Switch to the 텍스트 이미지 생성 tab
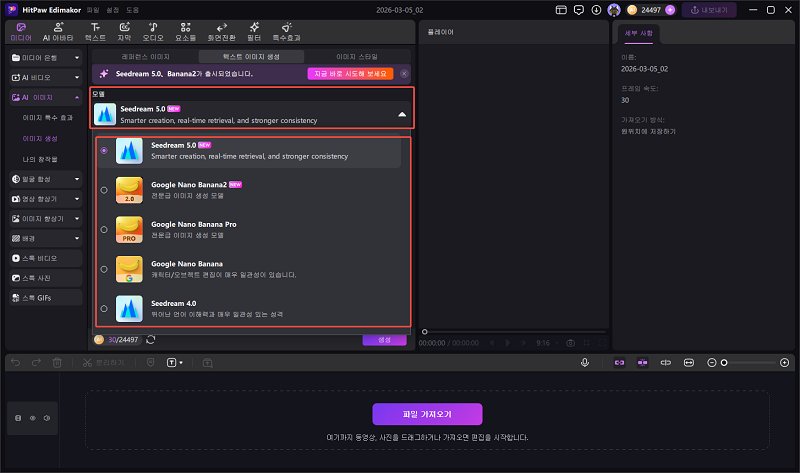800x473 pixels. pyautogui.click(x=251, y=57)
